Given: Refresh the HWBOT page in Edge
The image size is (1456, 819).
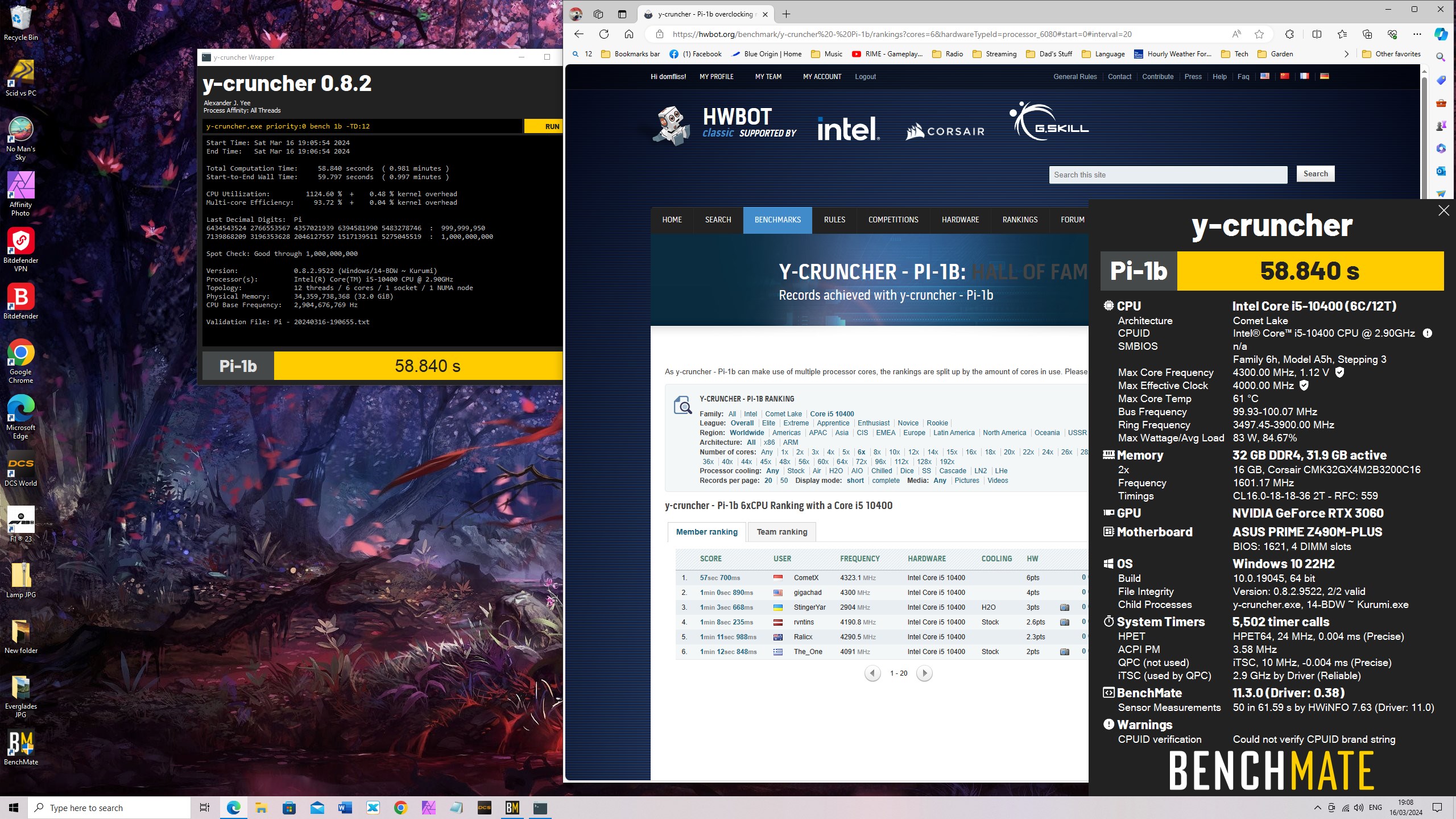Looking at the screenshot, I should pos(604,34).
